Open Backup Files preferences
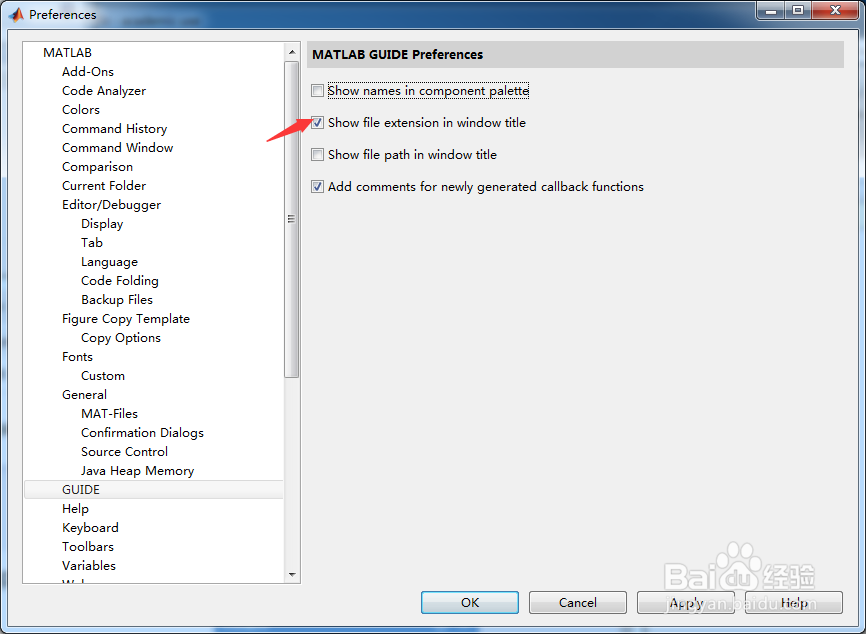Viewport: 866px width, 634px height. click(x=117, y=300)
